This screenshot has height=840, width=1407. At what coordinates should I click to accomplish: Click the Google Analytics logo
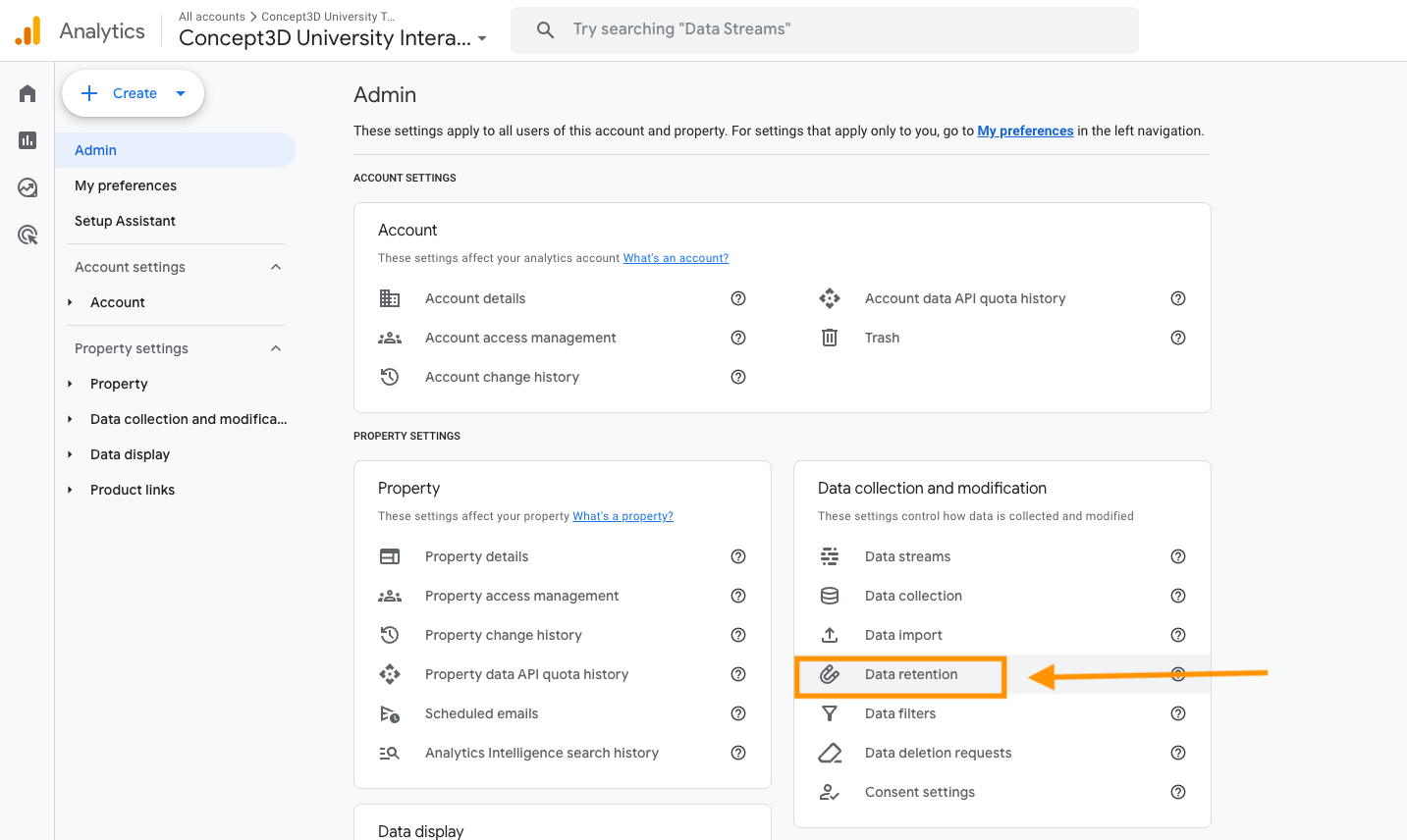28,30
